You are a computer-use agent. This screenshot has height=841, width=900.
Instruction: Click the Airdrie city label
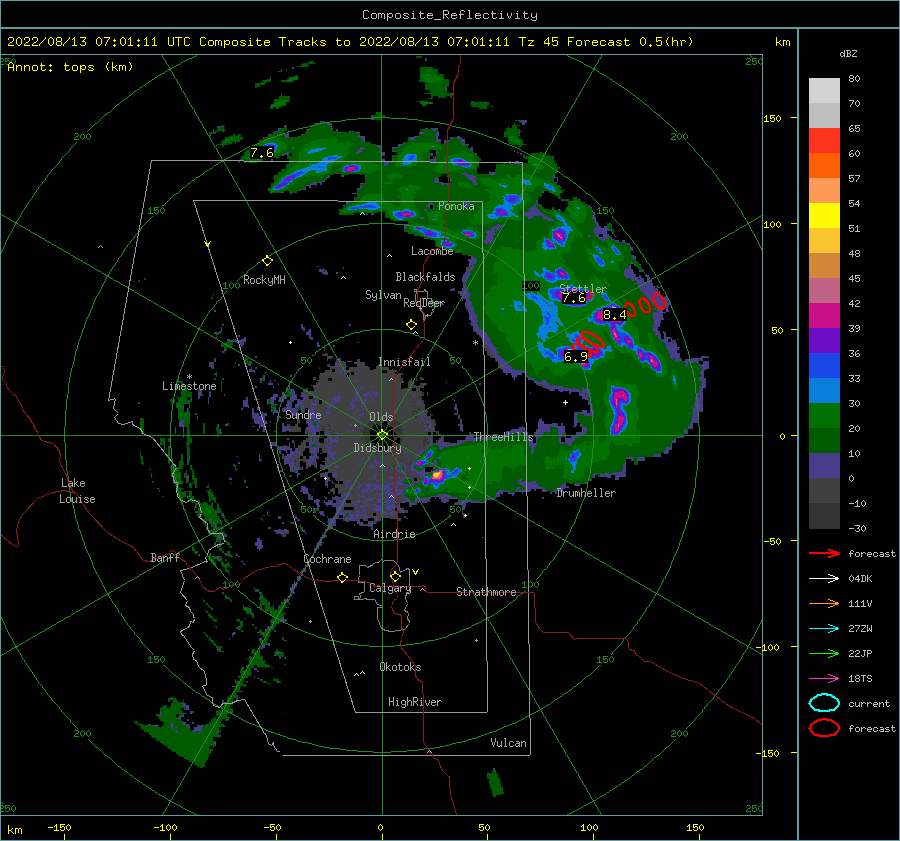pyautogui.click(x=394, y=534)
